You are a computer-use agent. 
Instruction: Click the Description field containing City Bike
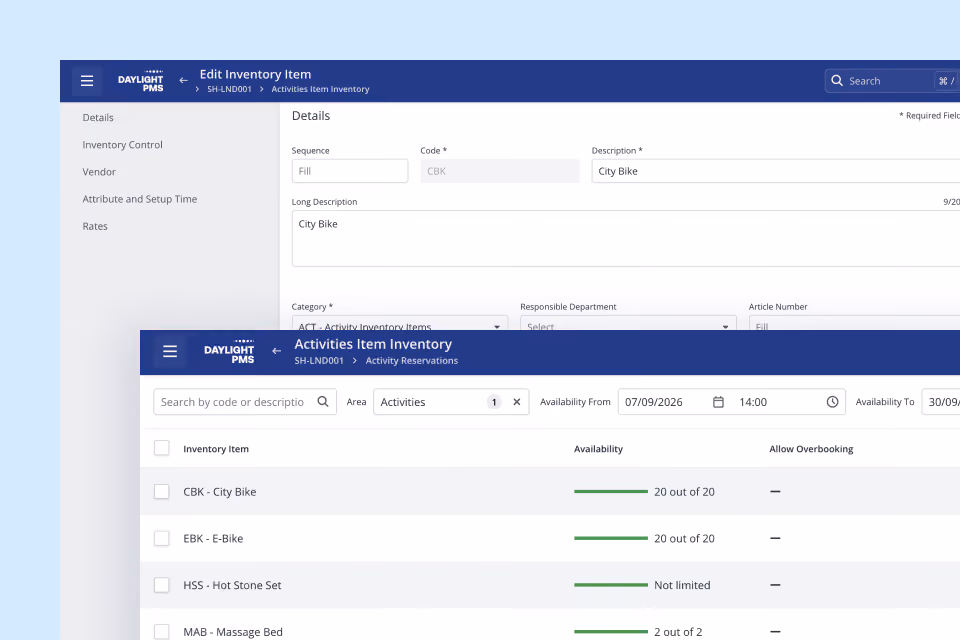coord(776,171)
